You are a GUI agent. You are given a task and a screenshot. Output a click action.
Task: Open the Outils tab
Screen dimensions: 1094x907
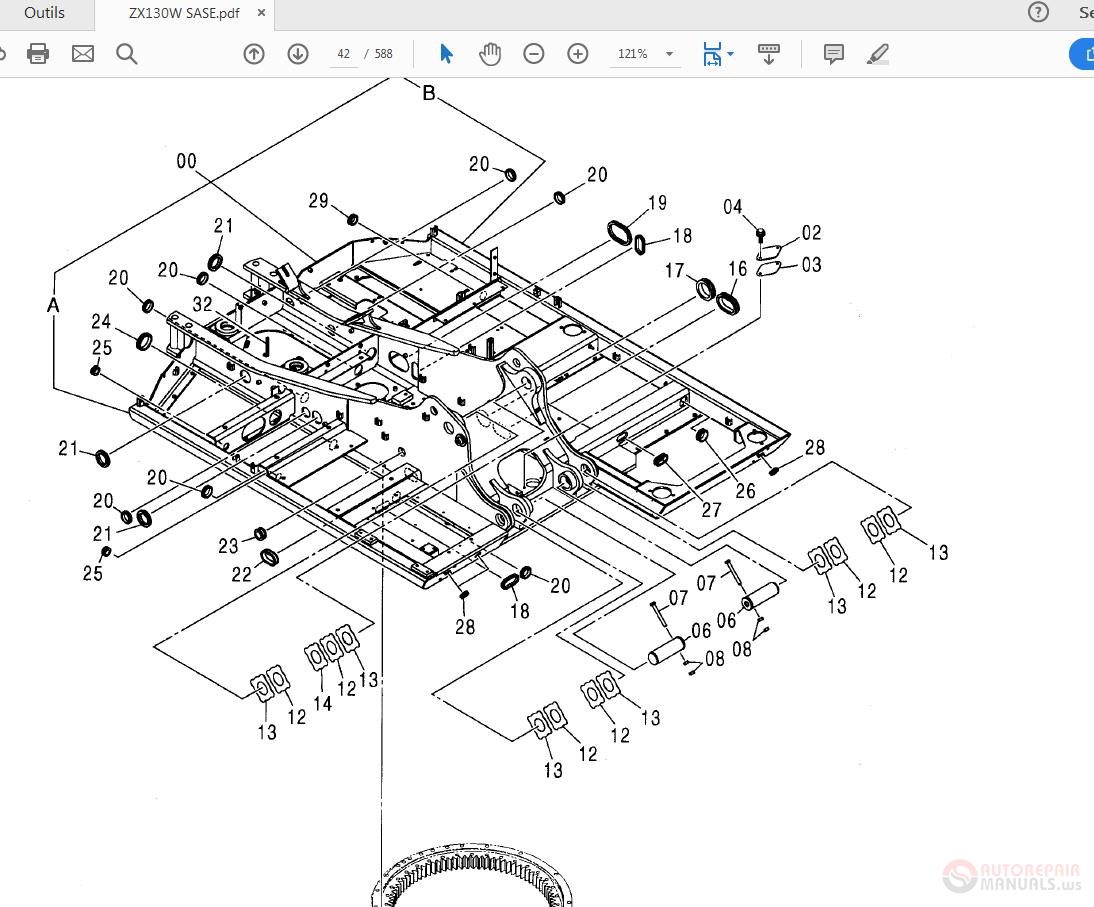(45, 13)
